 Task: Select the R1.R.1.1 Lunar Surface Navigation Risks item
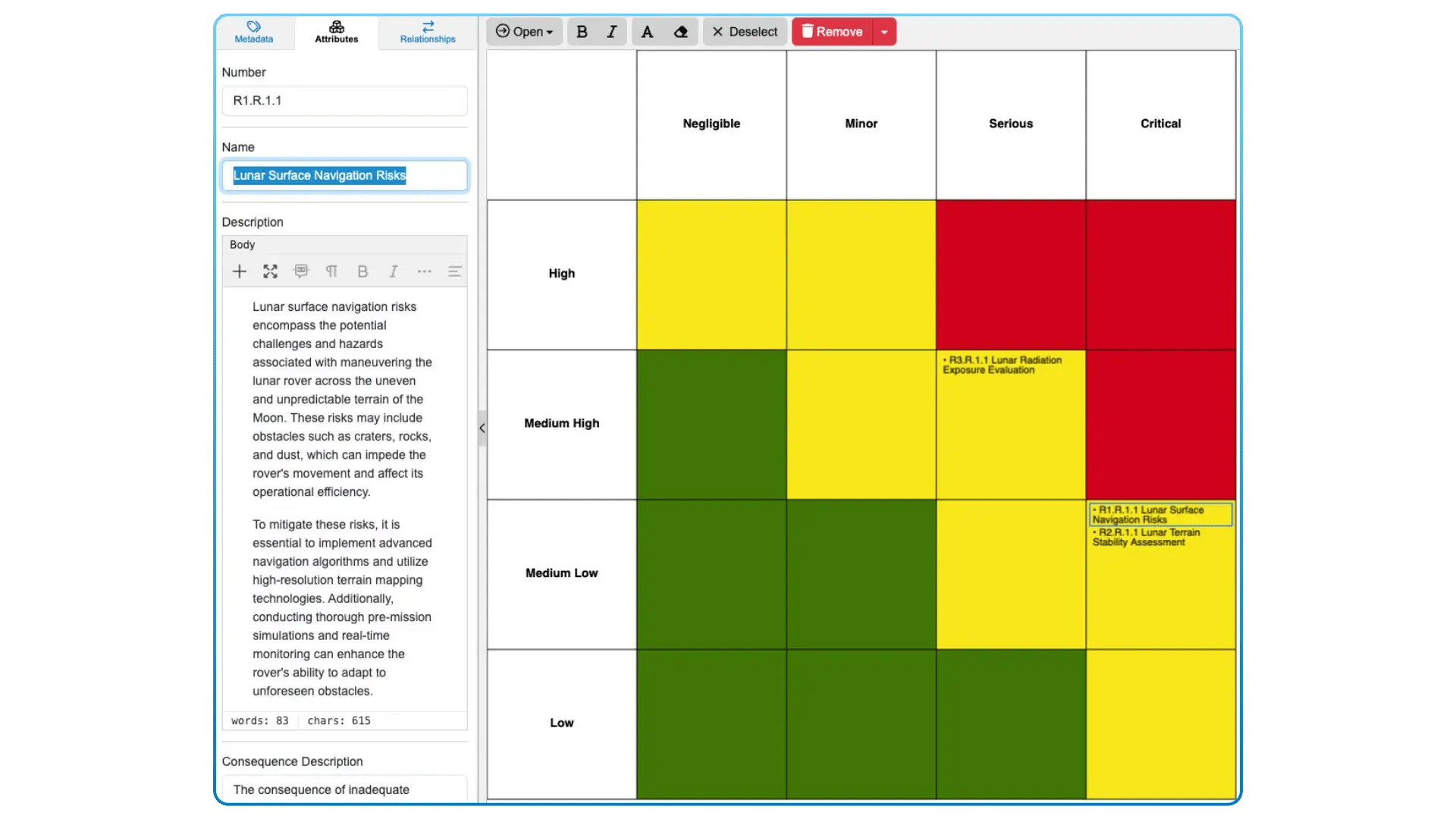[x=1160, y=515]
